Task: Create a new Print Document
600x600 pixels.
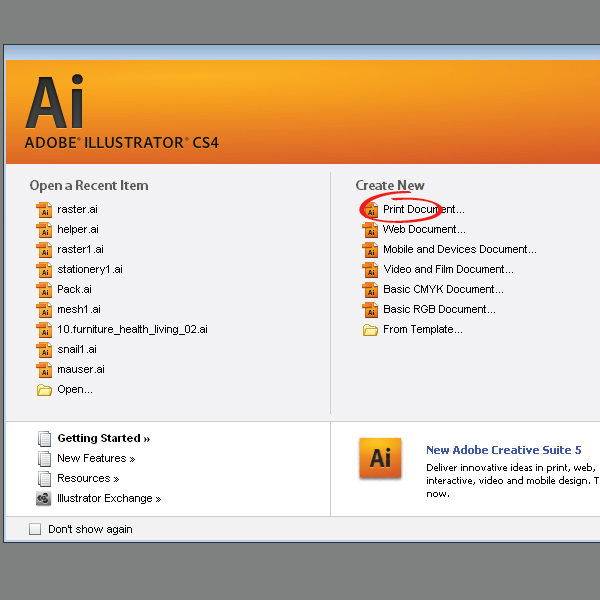Action: tap(424, 209)
